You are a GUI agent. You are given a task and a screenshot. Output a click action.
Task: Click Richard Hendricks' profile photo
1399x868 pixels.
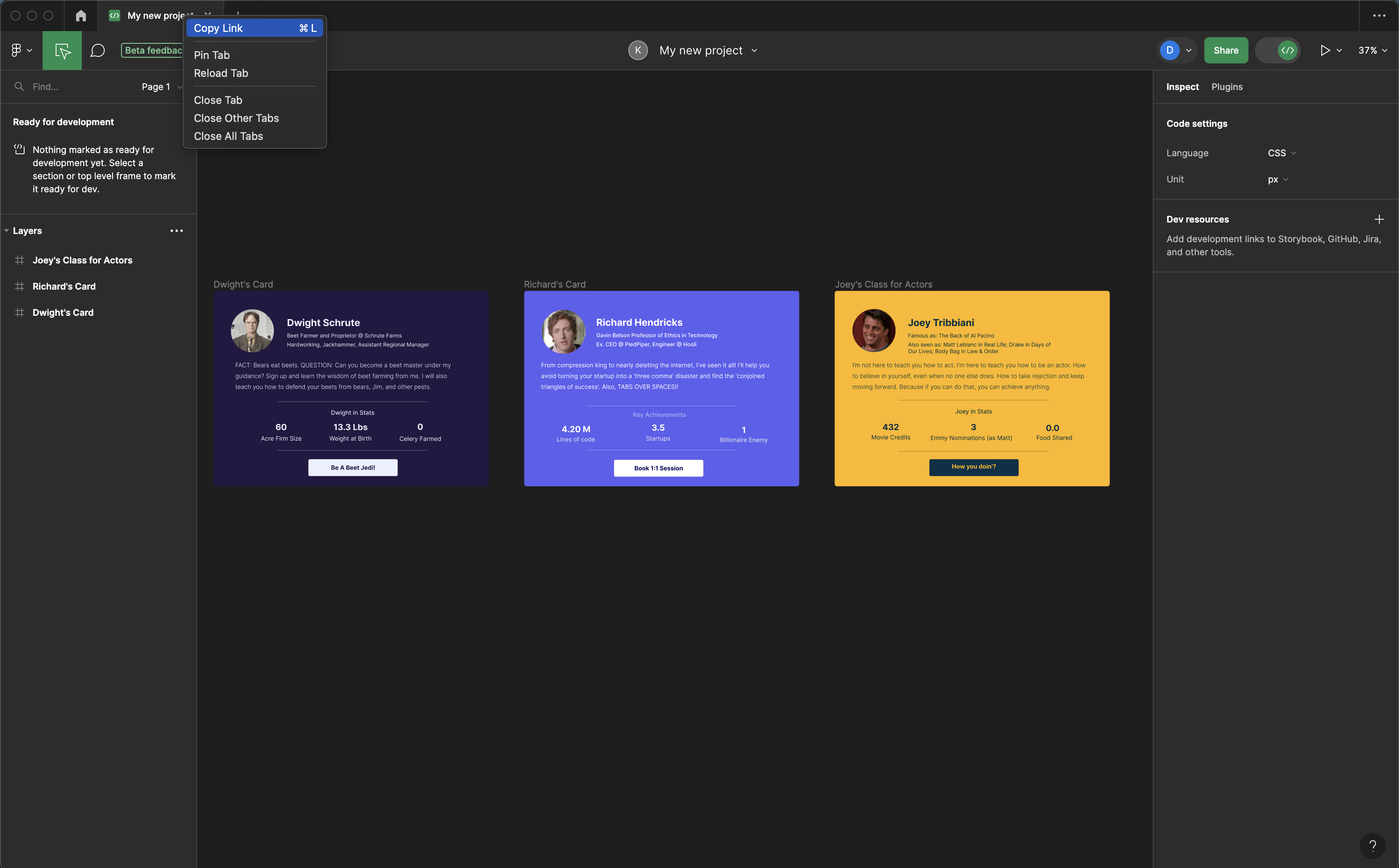564,331
